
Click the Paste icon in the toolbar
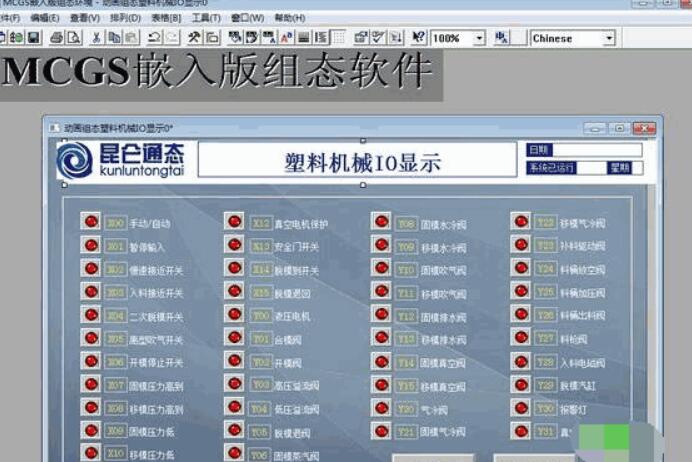pos(131,38)
